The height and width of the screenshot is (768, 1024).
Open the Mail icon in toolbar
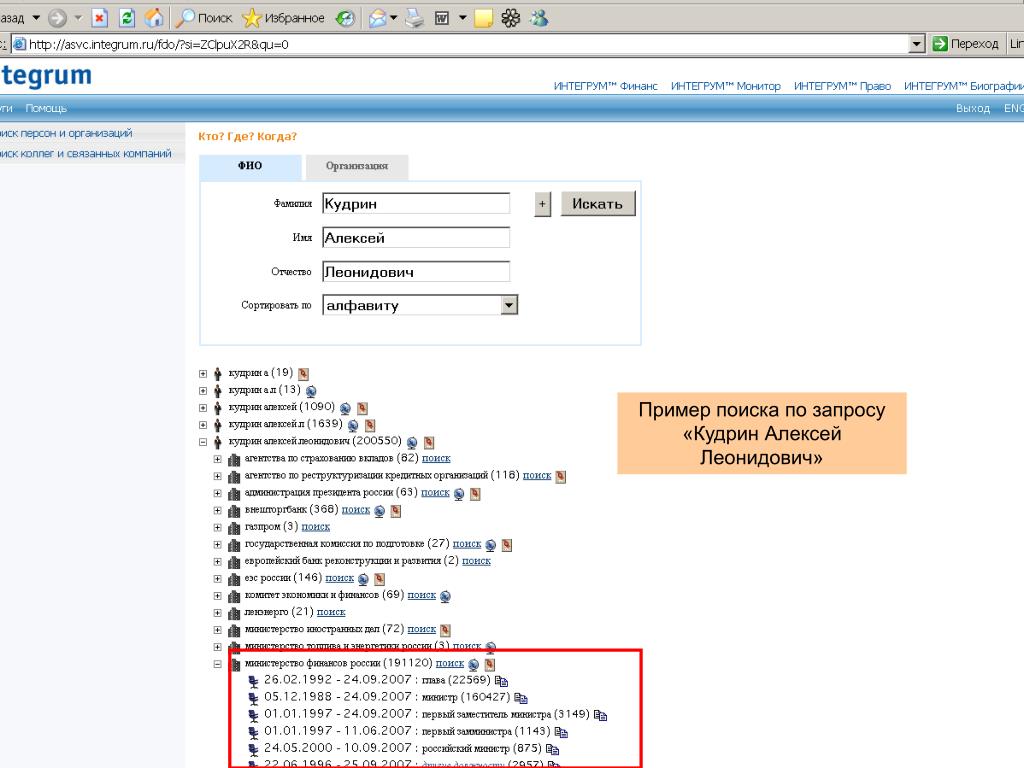(378, 18)
